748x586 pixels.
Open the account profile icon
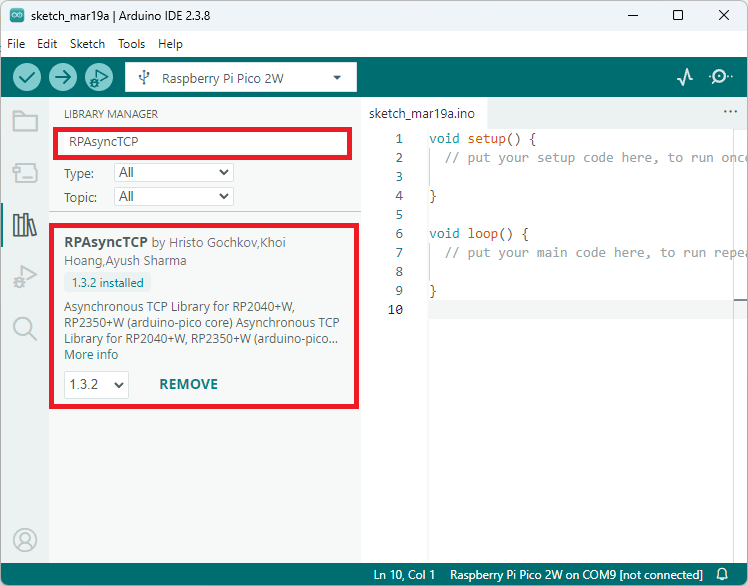point(25,540)
